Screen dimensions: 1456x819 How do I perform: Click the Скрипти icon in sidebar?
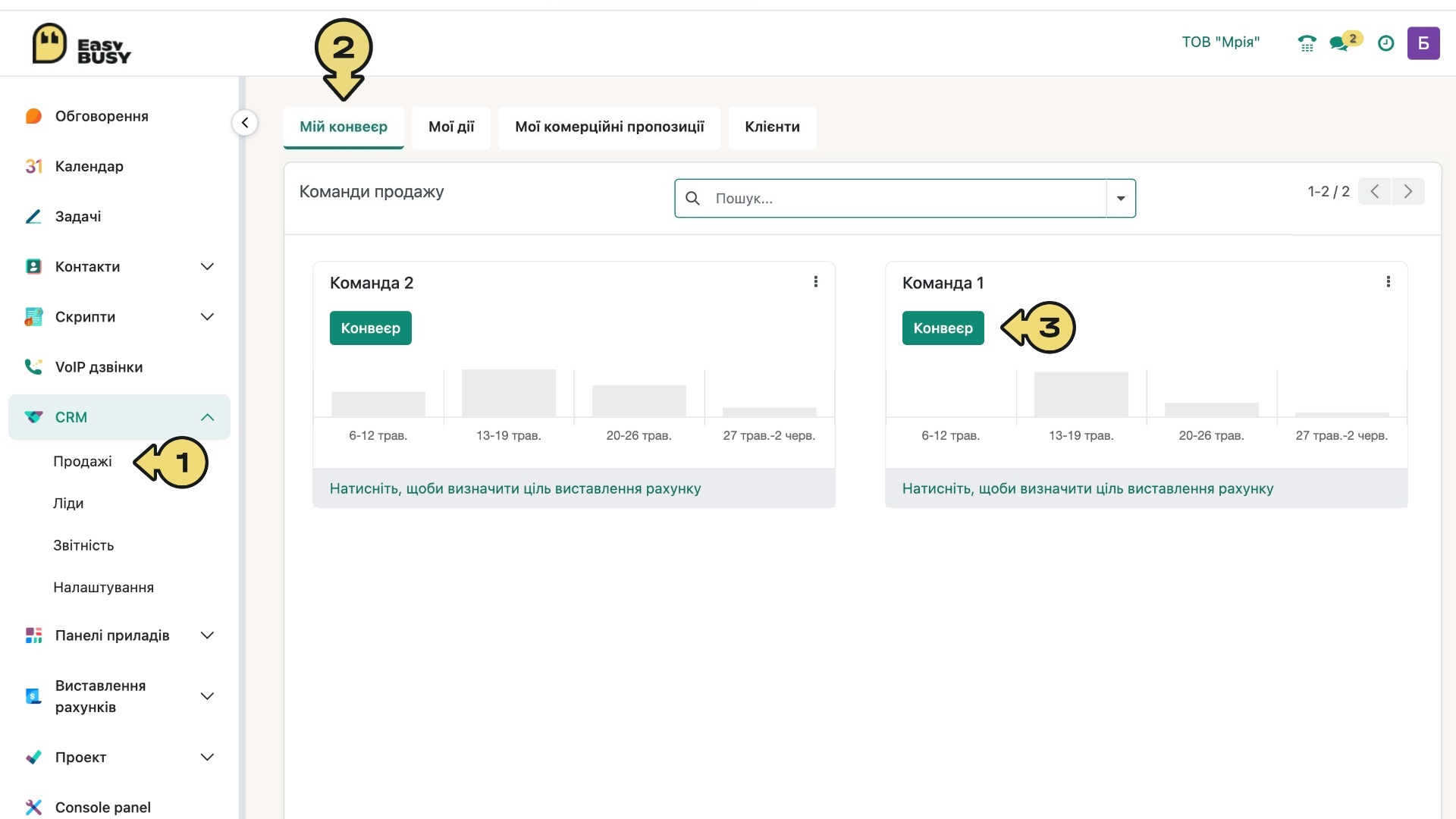click(33, 316)
